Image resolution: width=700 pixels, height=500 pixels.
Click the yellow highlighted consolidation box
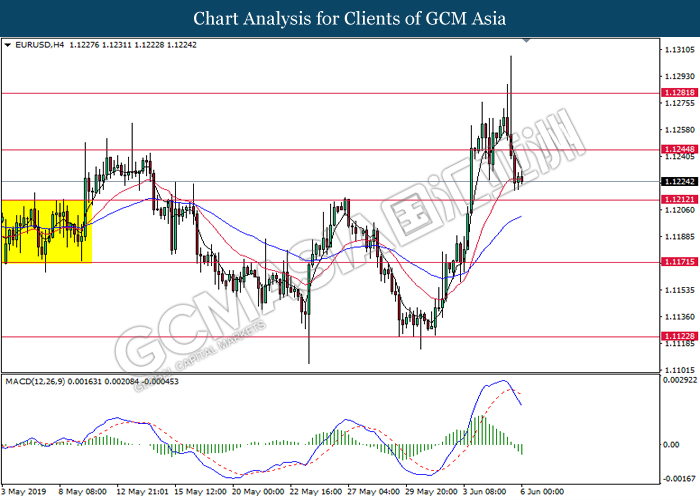(x=46, y=231)
